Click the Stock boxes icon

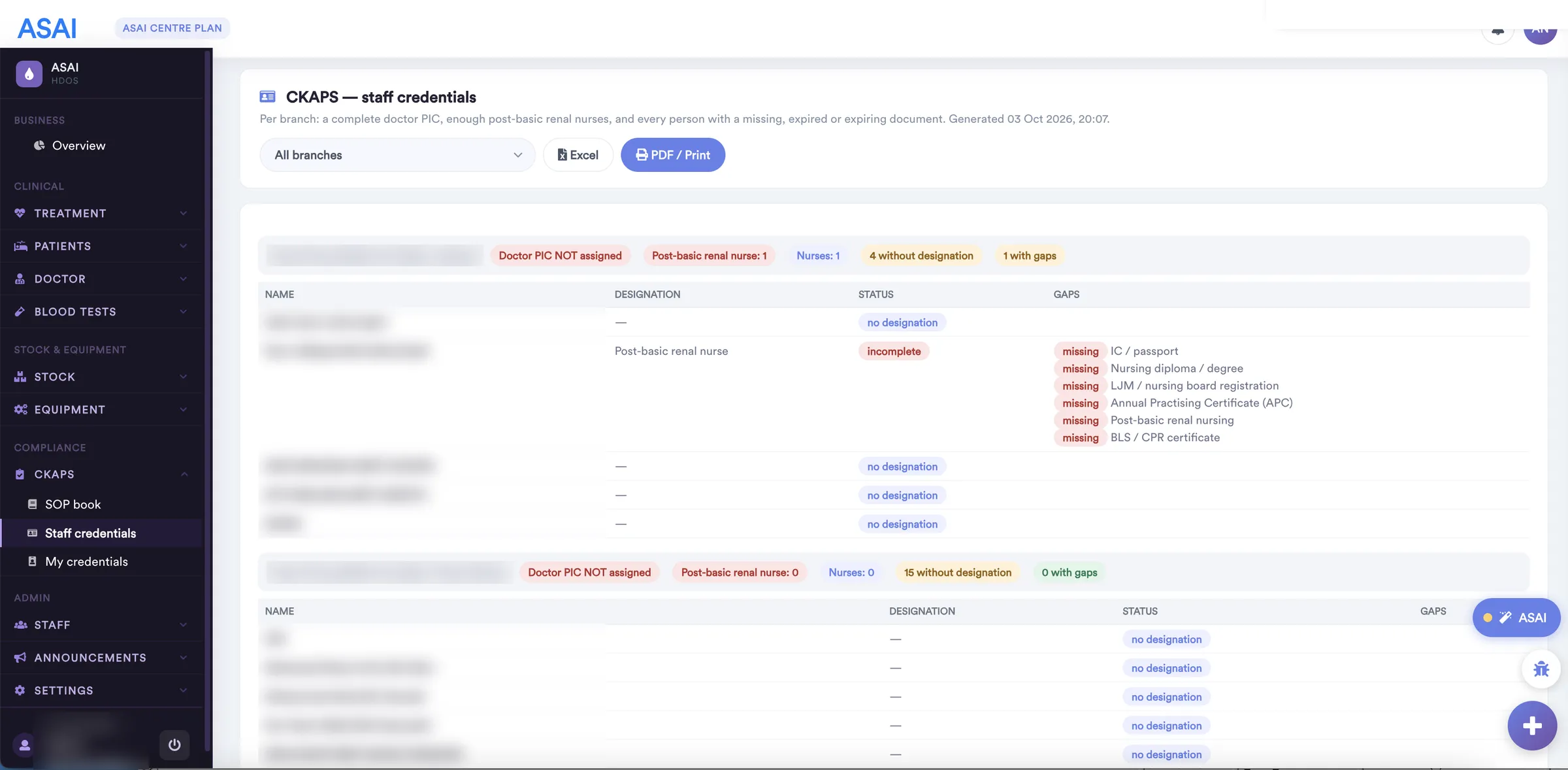click(20, 377)
